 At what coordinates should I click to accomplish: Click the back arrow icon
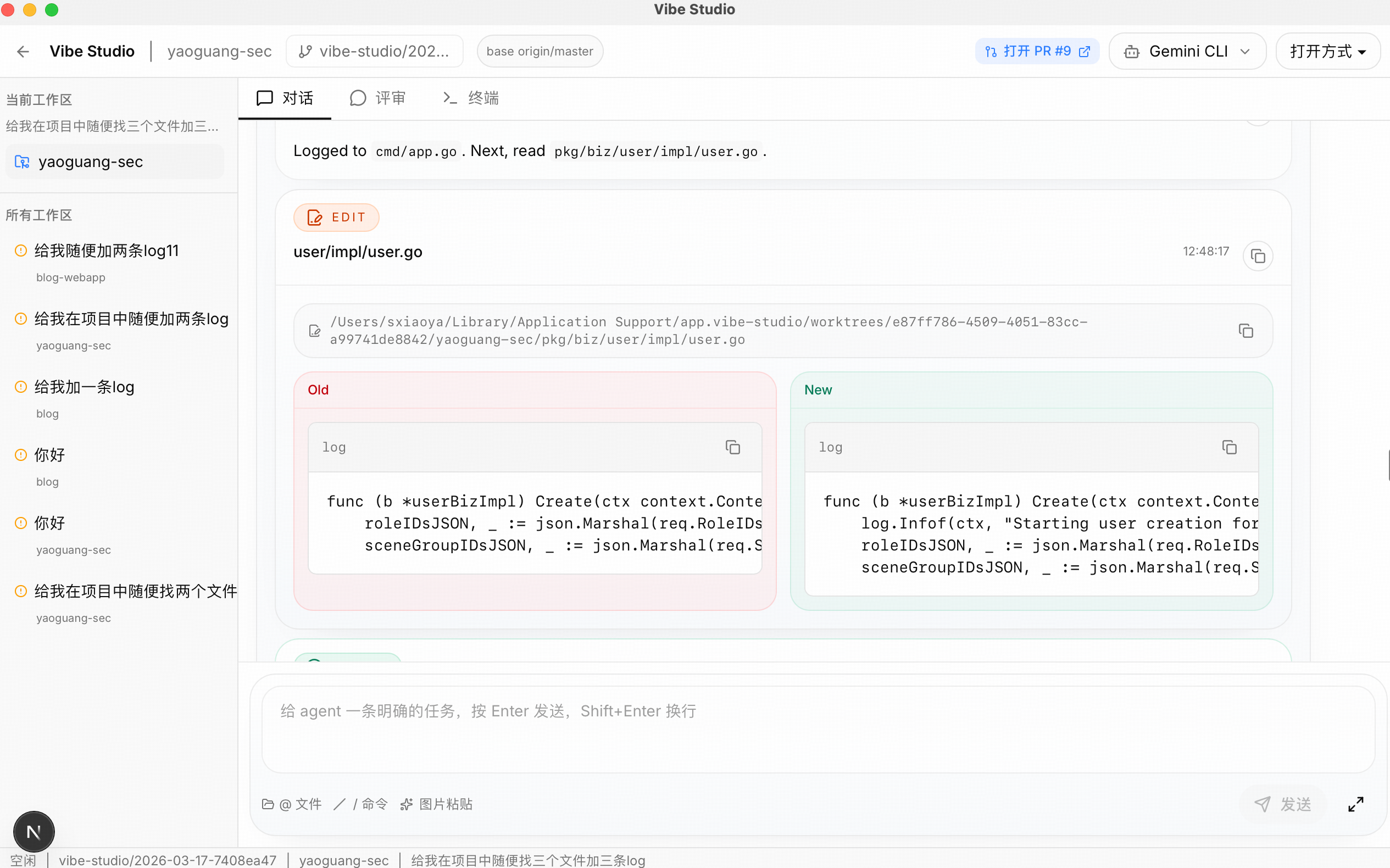23,52
